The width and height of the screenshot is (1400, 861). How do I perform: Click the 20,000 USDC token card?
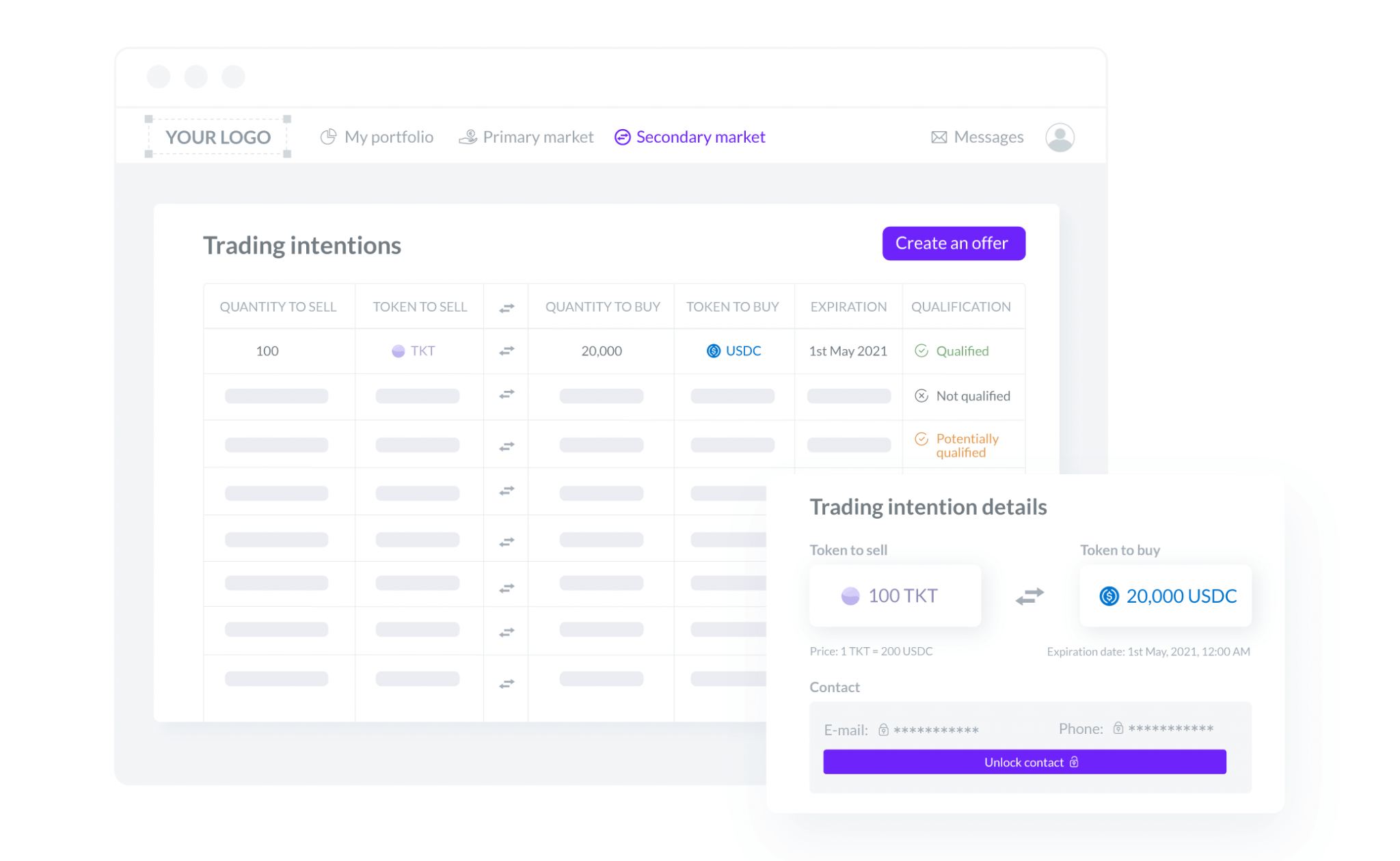(1166, 595)
